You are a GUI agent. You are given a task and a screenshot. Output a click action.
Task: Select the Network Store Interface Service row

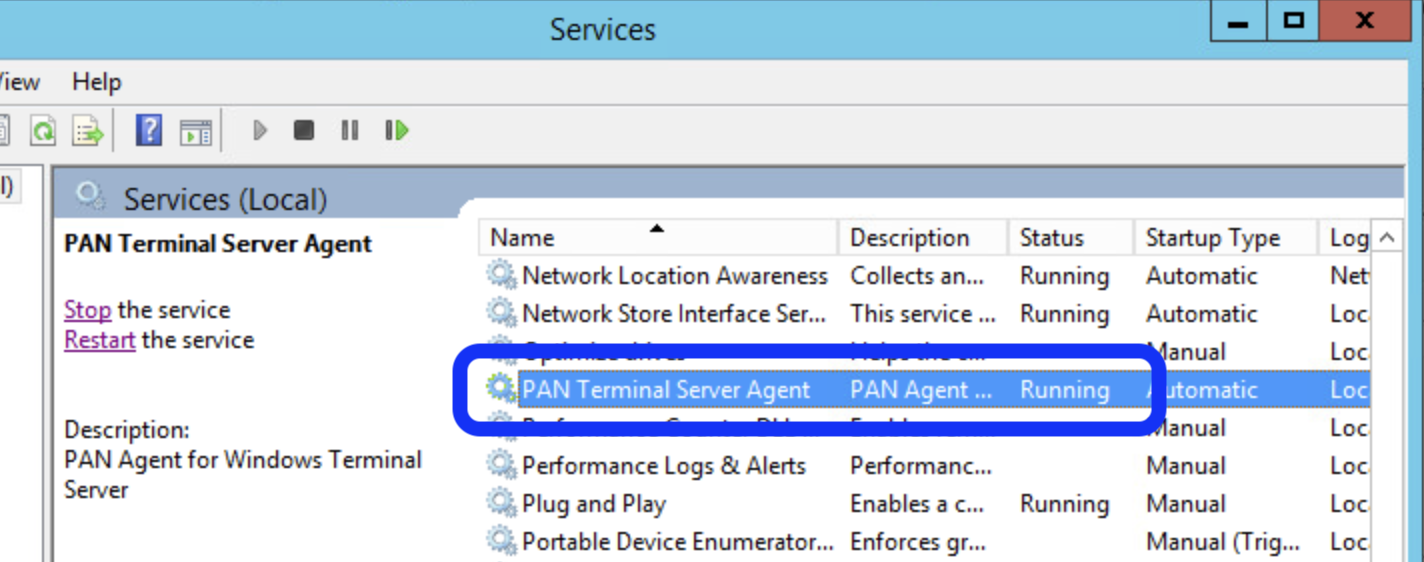click(x=924, y=314)
